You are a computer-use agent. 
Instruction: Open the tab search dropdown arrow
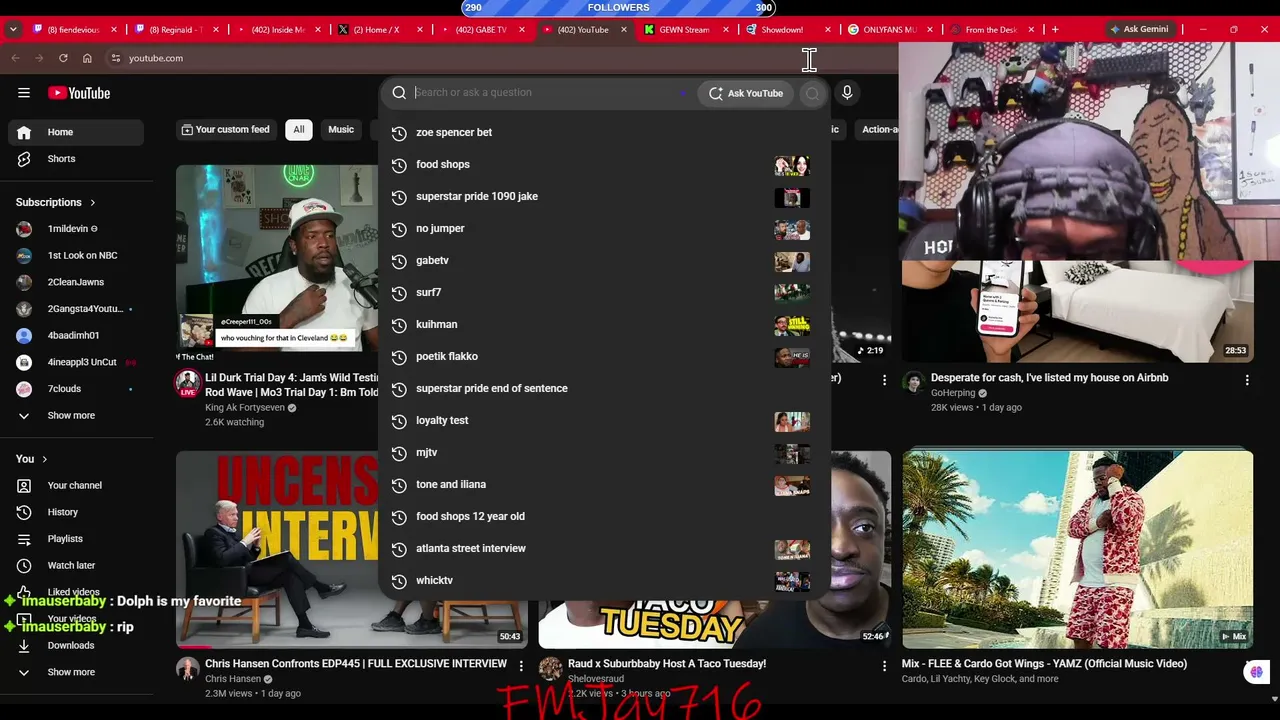point(13,29)
